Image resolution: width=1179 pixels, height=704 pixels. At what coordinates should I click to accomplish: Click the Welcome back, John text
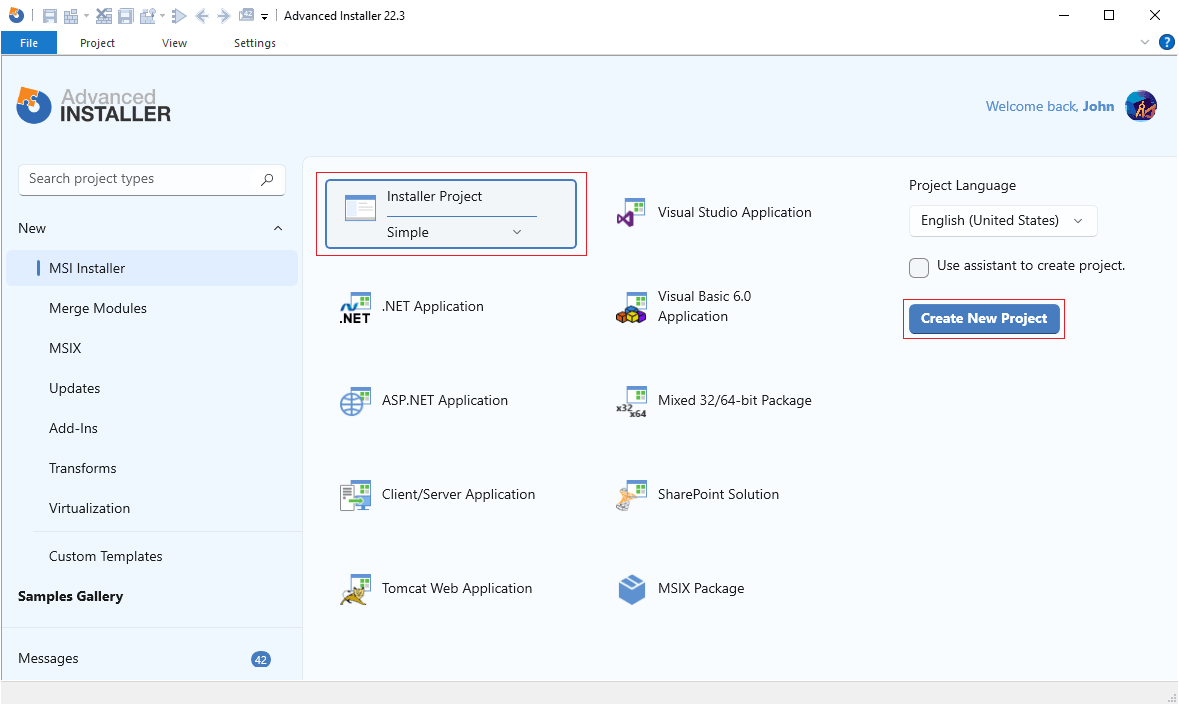click(1050, 106)
